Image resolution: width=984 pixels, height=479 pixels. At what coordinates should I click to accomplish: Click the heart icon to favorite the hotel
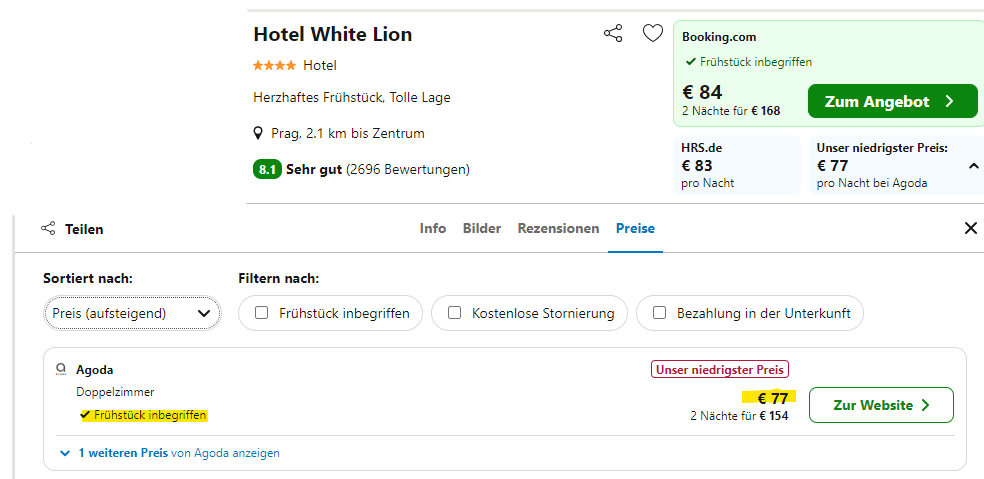pyautogui.click(x=652, y=34)
